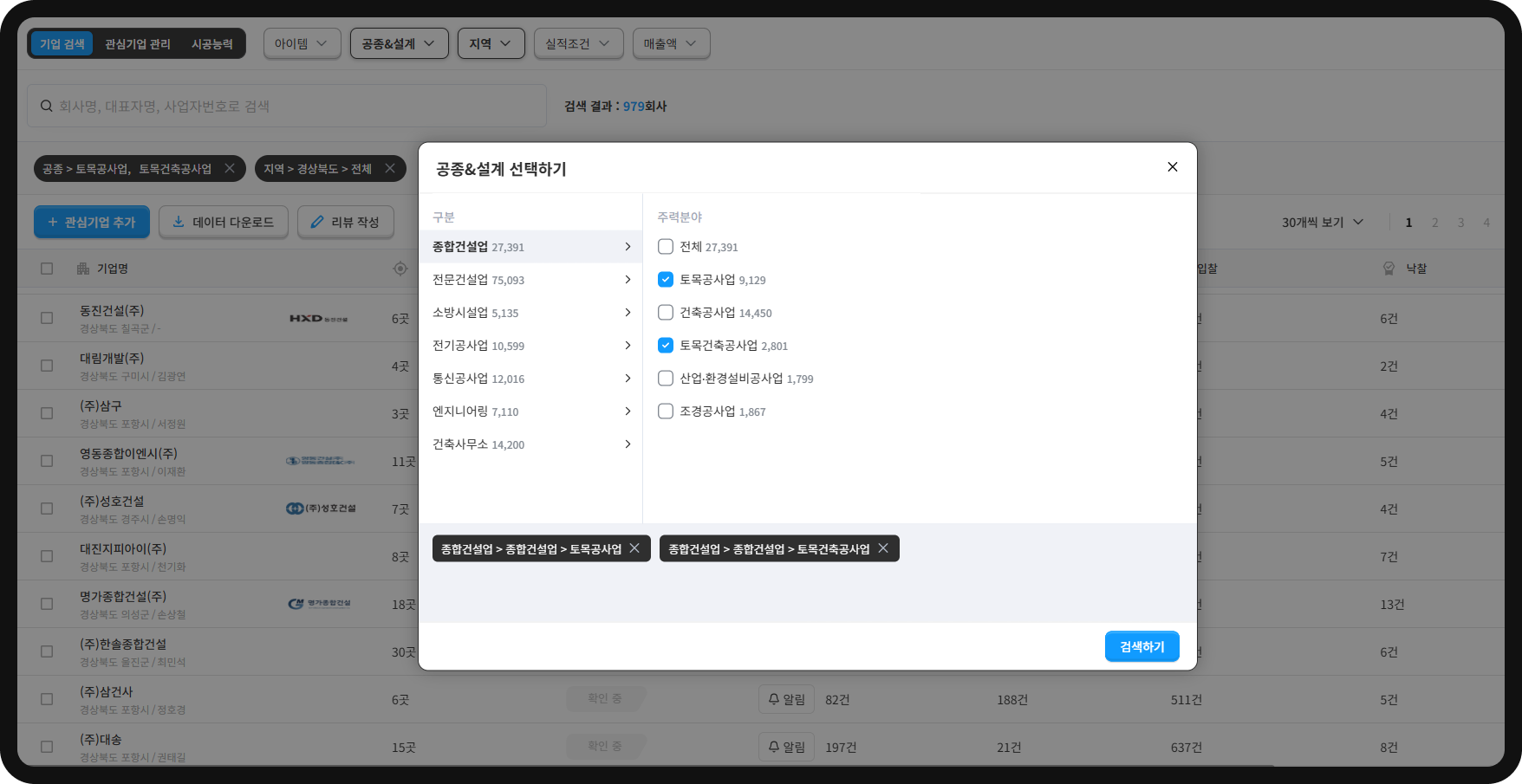Select the row checkbox for 동진건설(주)
Viewport: 1522px width, 784px height.
tap(47, 318)
